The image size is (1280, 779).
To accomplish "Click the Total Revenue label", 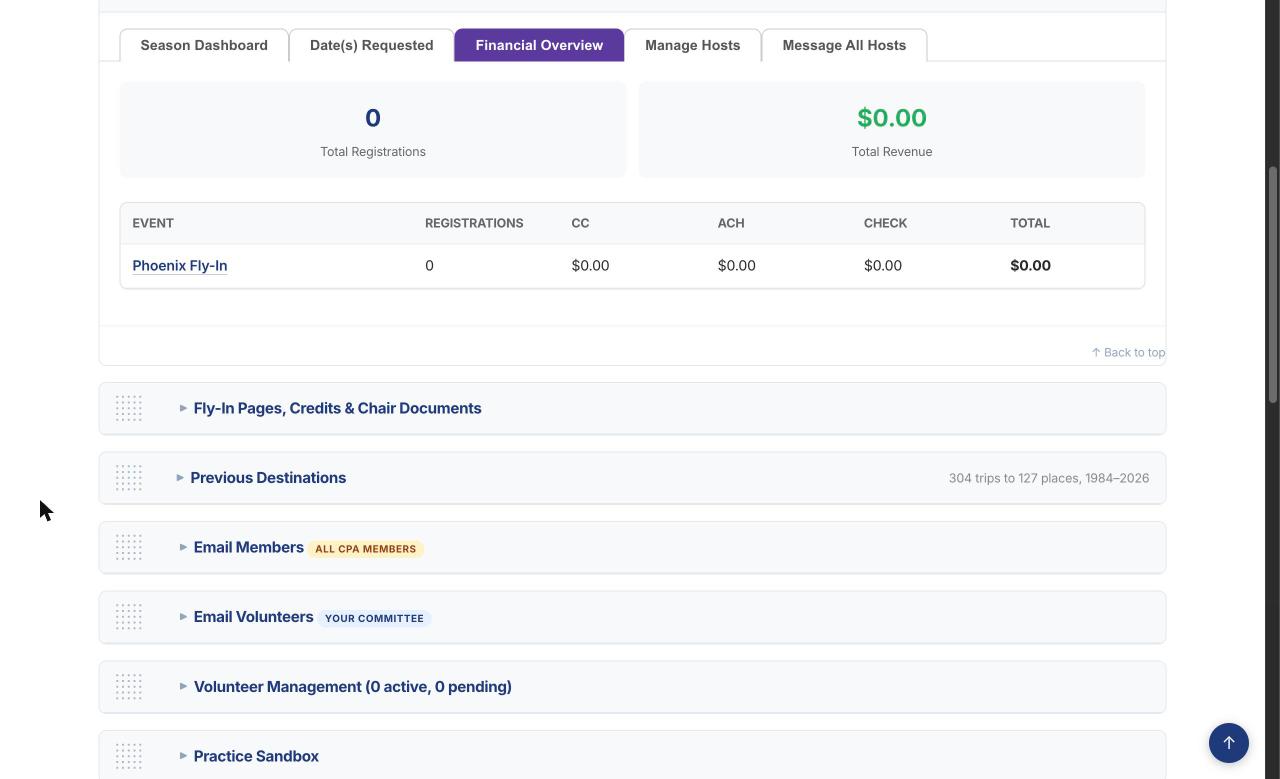I will click(x=892, y=152).
